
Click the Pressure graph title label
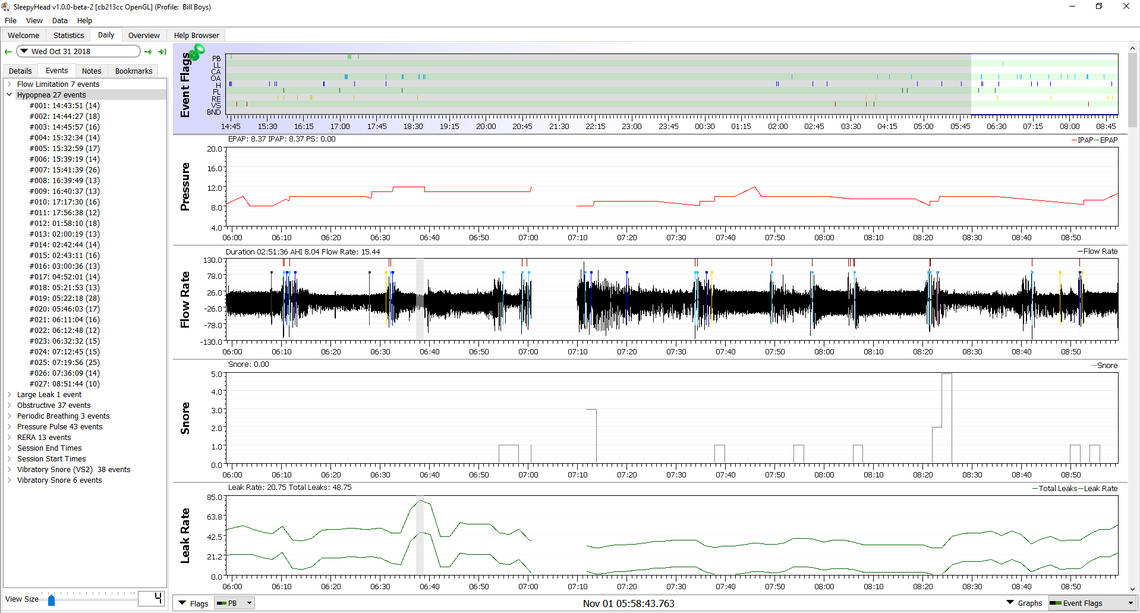[x=185, y=187]
